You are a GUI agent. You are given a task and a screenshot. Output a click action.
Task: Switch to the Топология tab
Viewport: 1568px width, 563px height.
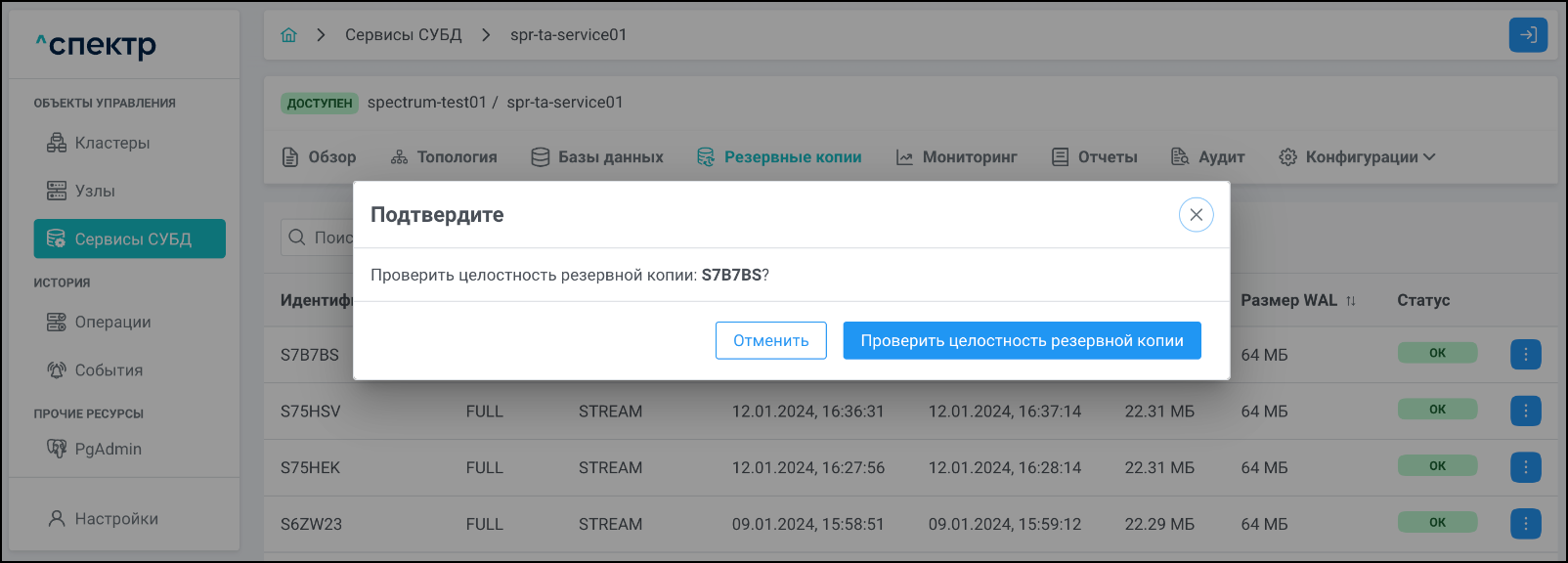point(444,157)
